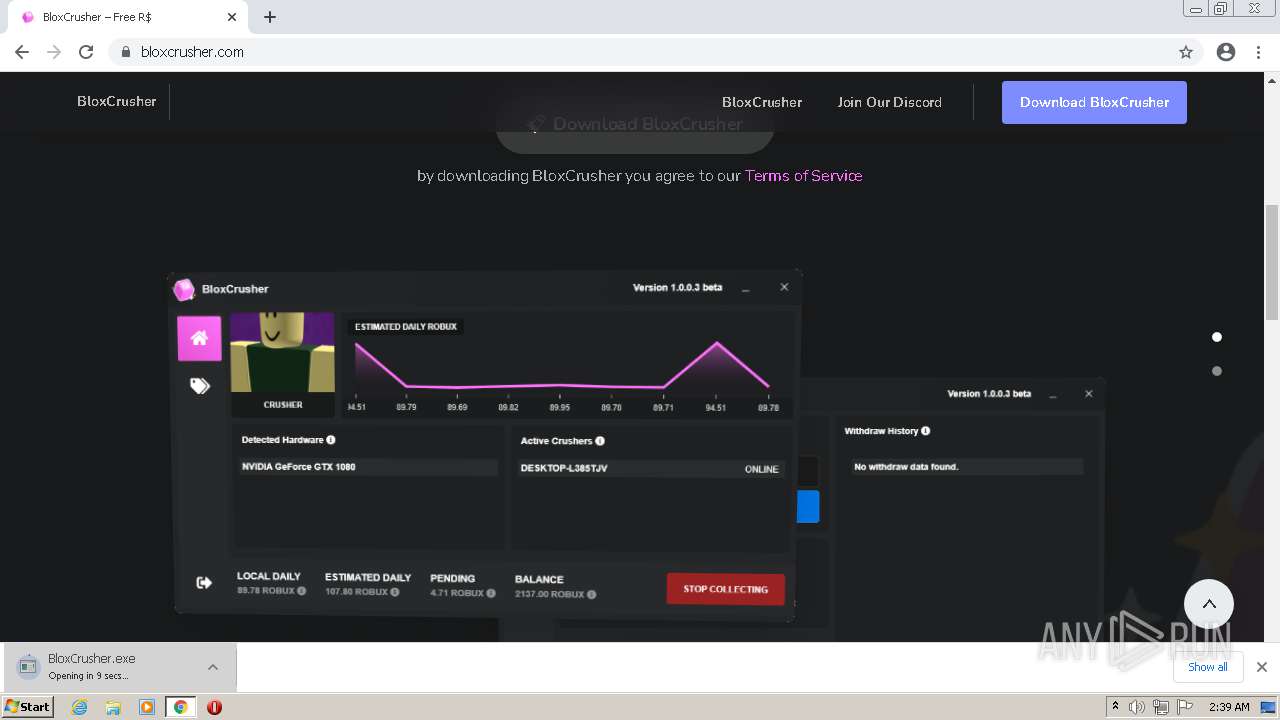Click the ESTIMATED DAILY ROBUX chart

pyautogui.click(x=568, y=367)
